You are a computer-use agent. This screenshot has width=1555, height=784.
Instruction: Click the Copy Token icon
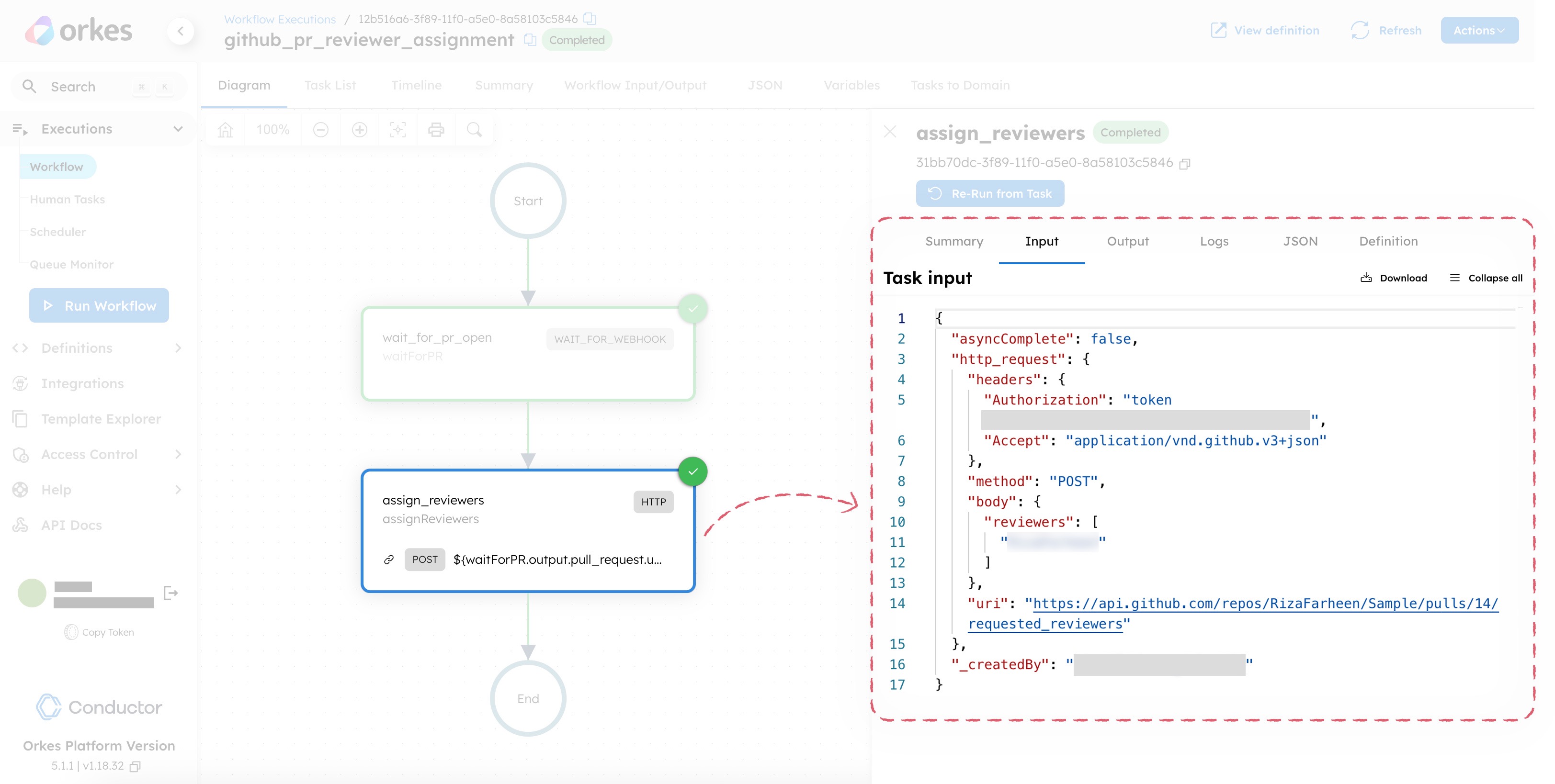tap(72, 632)
